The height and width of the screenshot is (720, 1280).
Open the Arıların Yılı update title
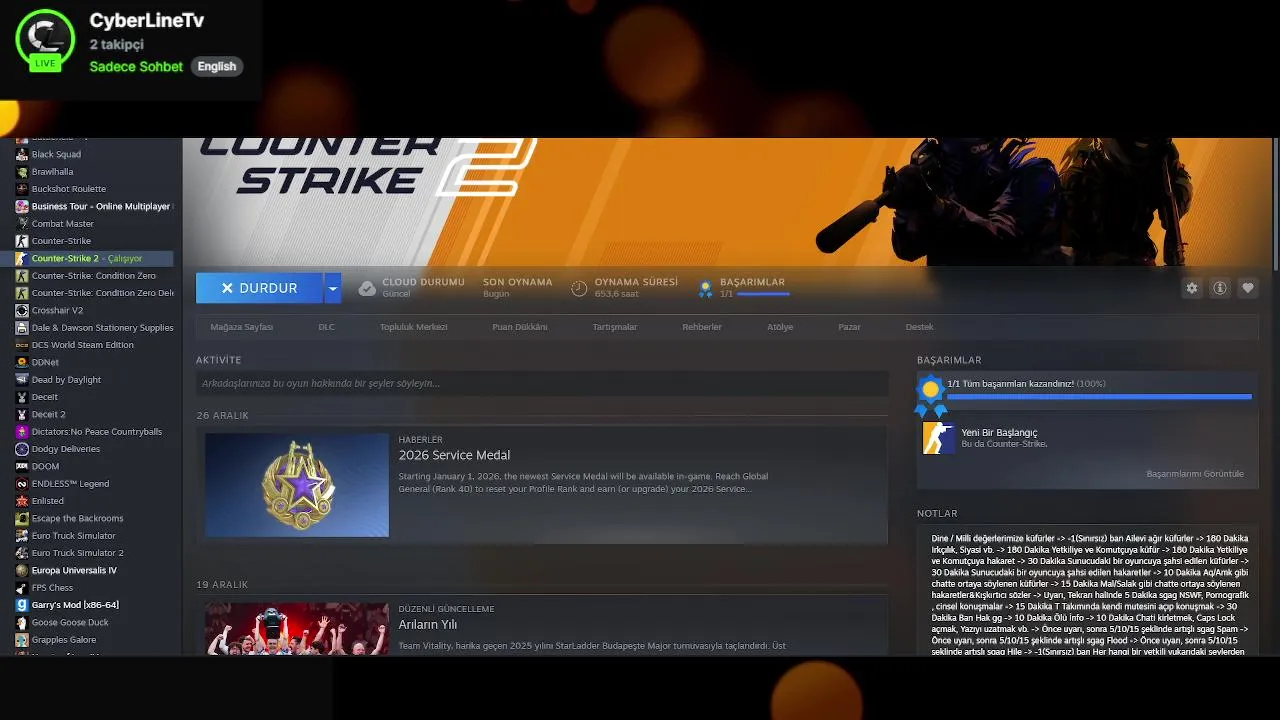click(428, 624)
